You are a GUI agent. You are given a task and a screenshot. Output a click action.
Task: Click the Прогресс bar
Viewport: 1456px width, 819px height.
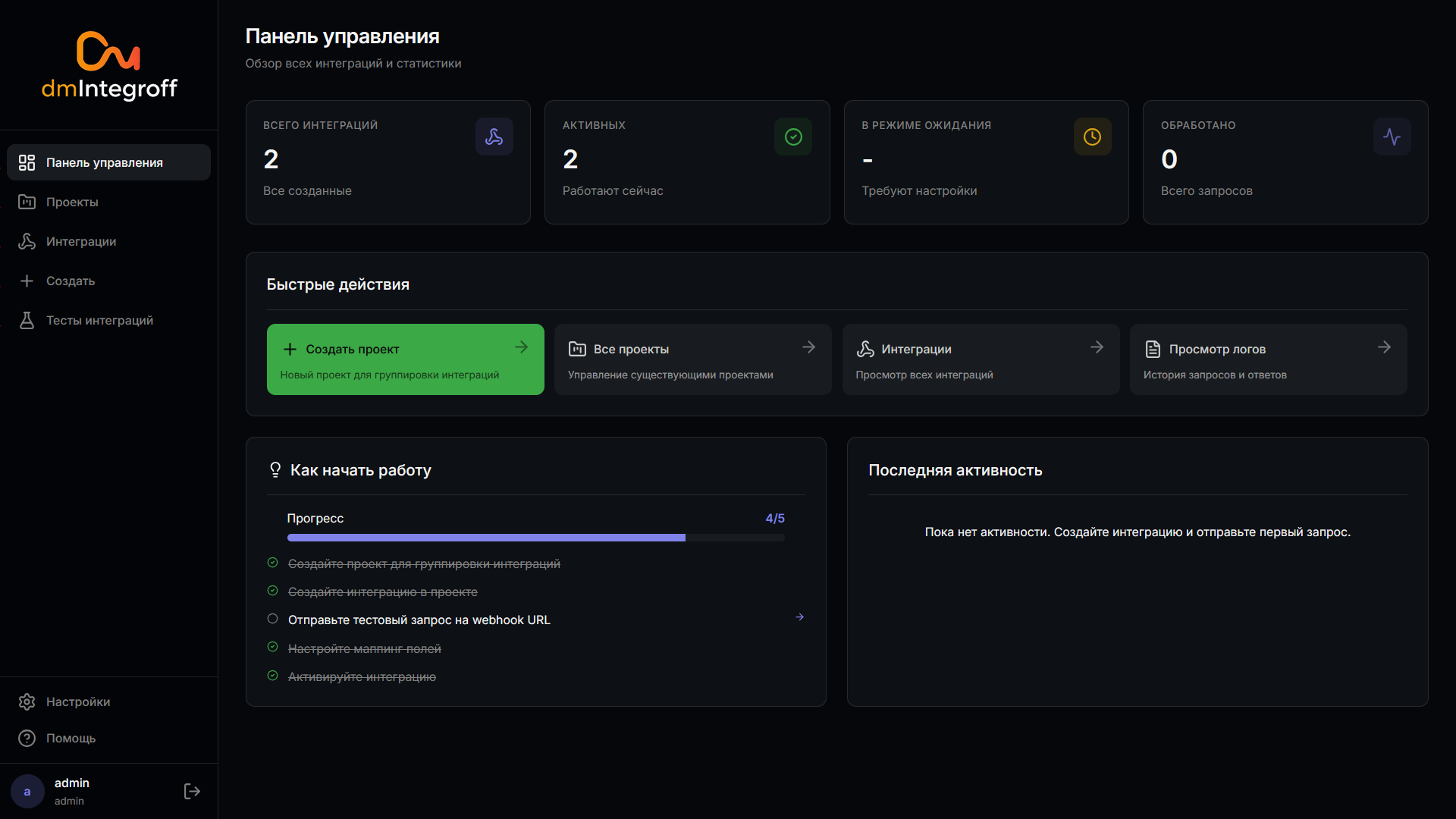tap(535, 538)
